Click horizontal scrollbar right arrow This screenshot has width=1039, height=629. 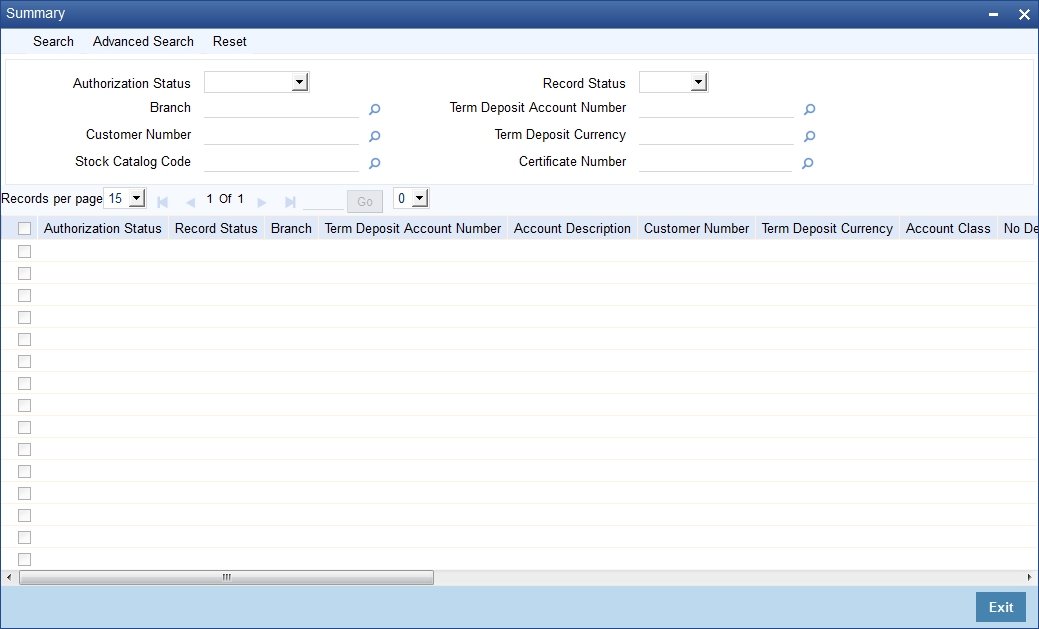point(1030,578)
